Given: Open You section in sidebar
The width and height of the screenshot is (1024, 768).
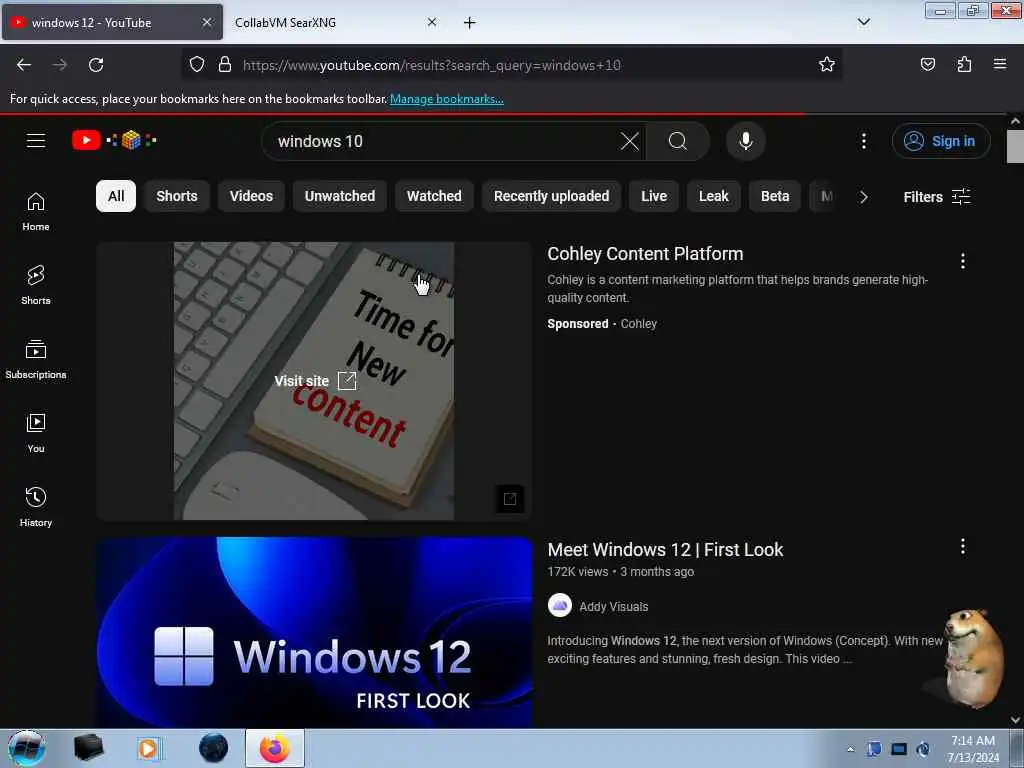Looking at the screenshot, I should 36,433.
